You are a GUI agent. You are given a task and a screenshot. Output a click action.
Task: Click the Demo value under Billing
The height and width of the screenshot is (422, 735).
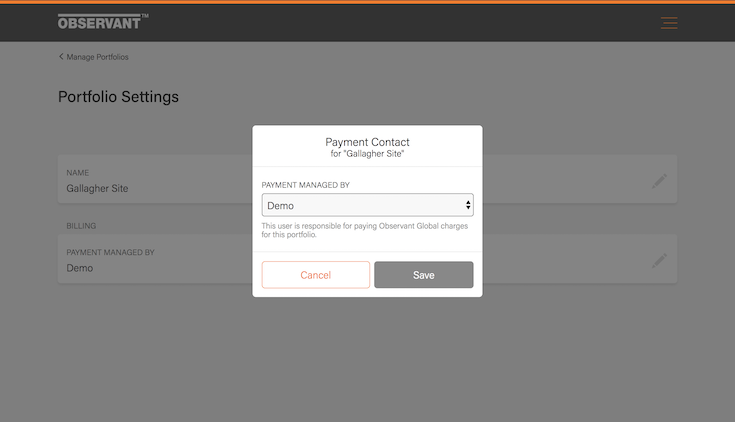pyautogui.click(x=80, y=268)
